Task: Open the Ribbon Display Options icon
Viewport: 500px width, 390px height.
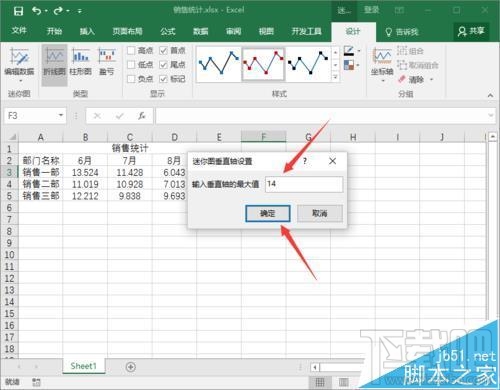Action: click(399, 11)
